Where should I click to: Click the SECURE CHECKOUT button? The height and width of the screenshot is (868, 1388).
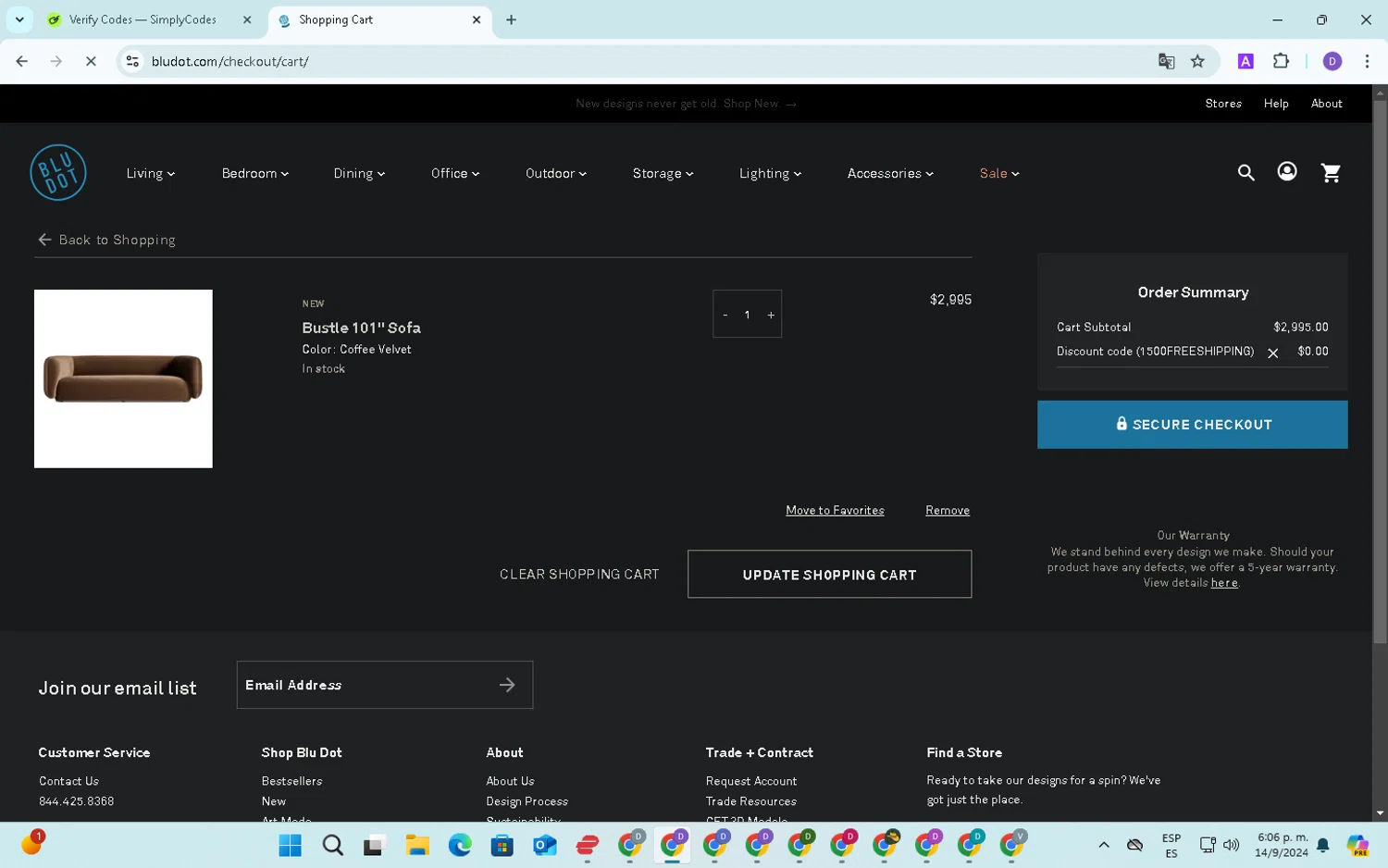click(x=1192, y=425)
